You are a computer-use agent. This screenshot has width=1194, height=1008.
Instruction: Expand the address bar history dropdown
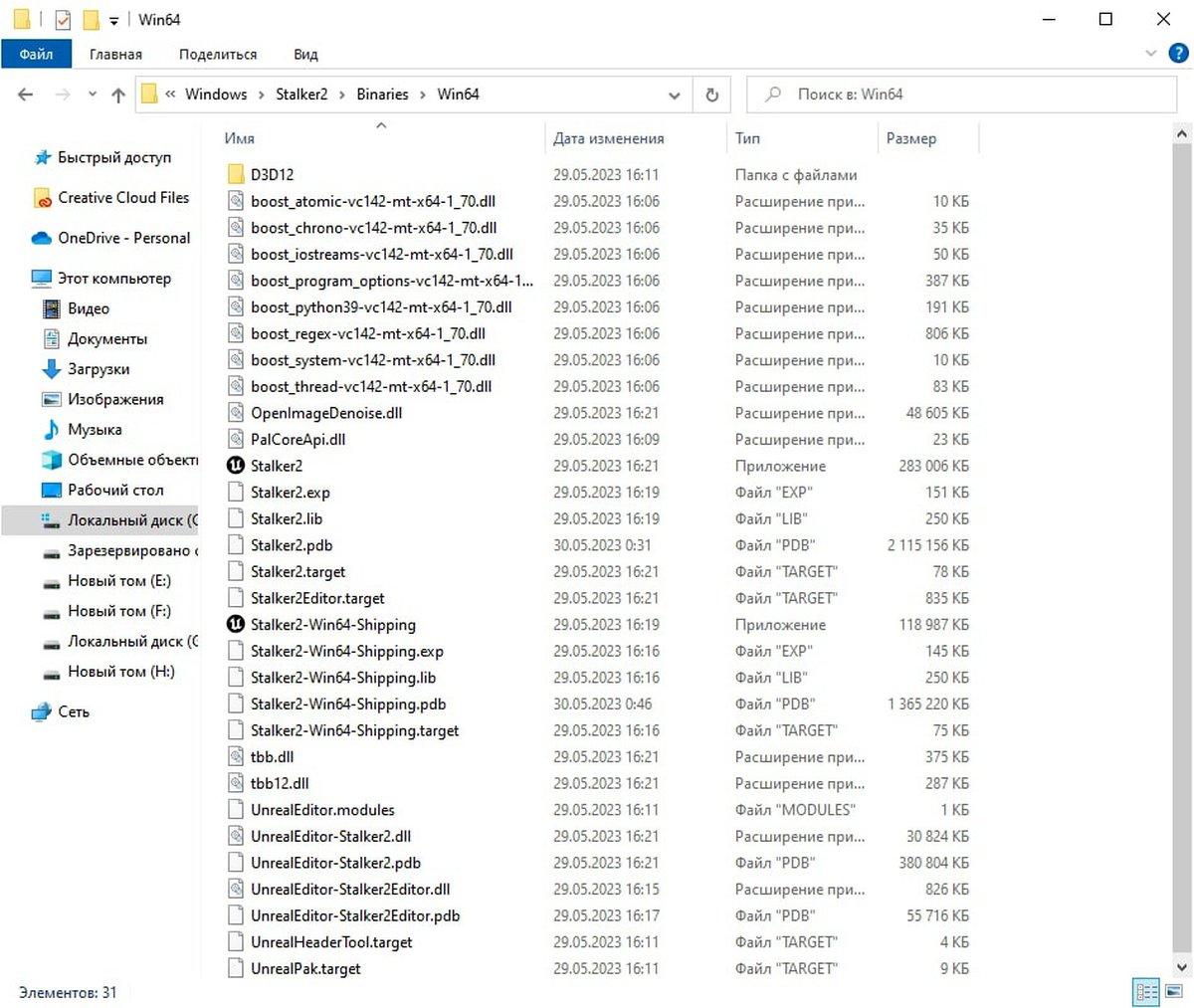coord(675,95)
